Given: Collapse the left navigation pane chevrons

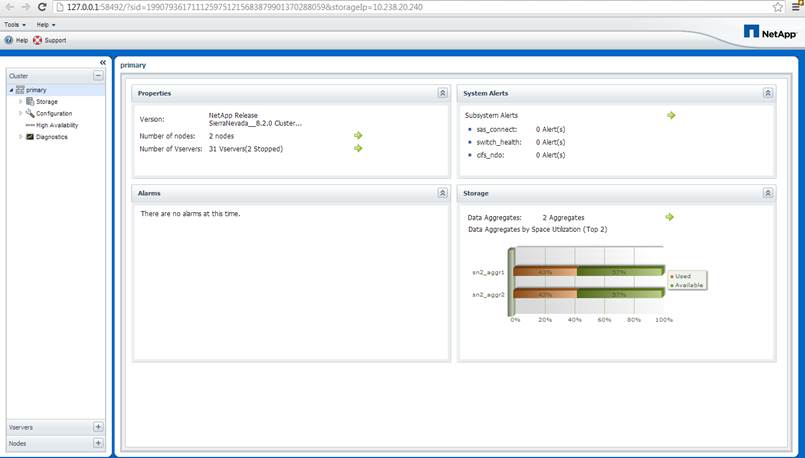Looking at the screenshot, I should [103, 62].
